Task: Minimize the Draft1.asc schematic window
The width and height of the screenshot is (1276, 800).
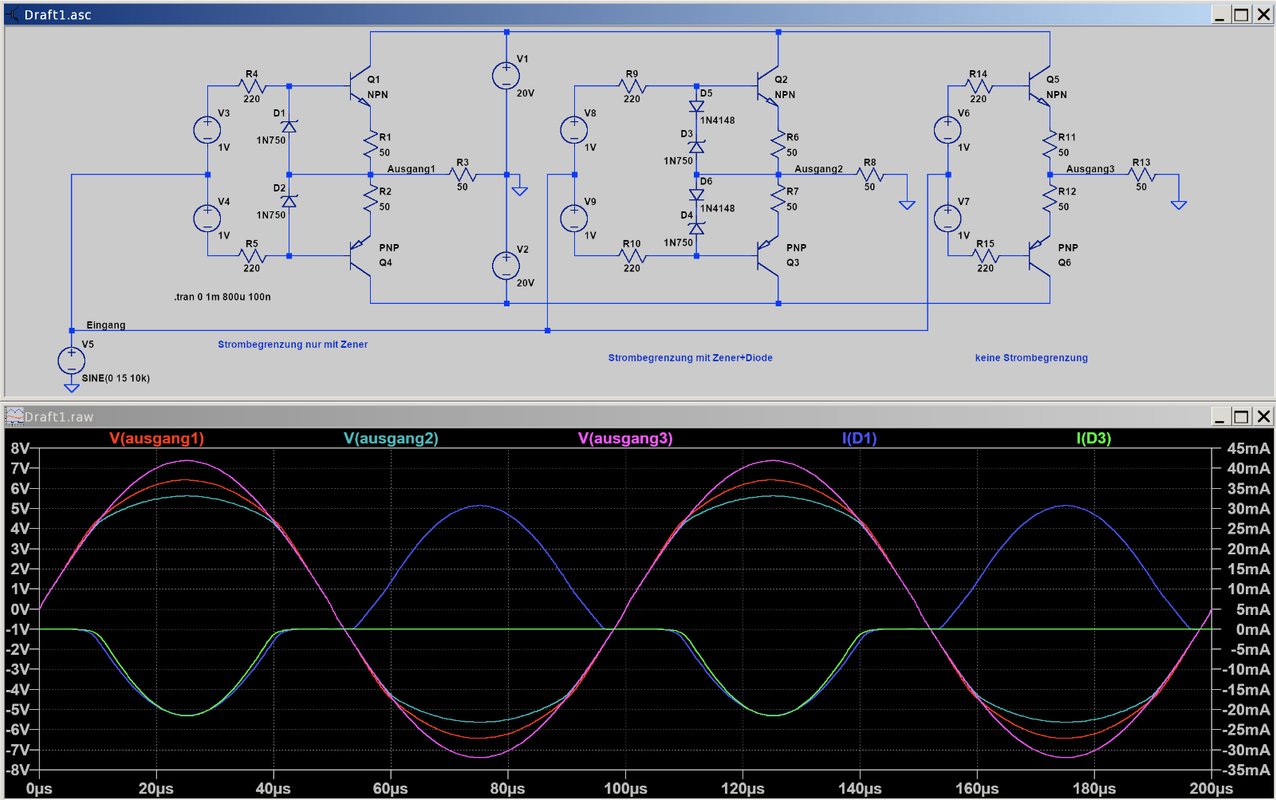Action: pos(1220,14)
